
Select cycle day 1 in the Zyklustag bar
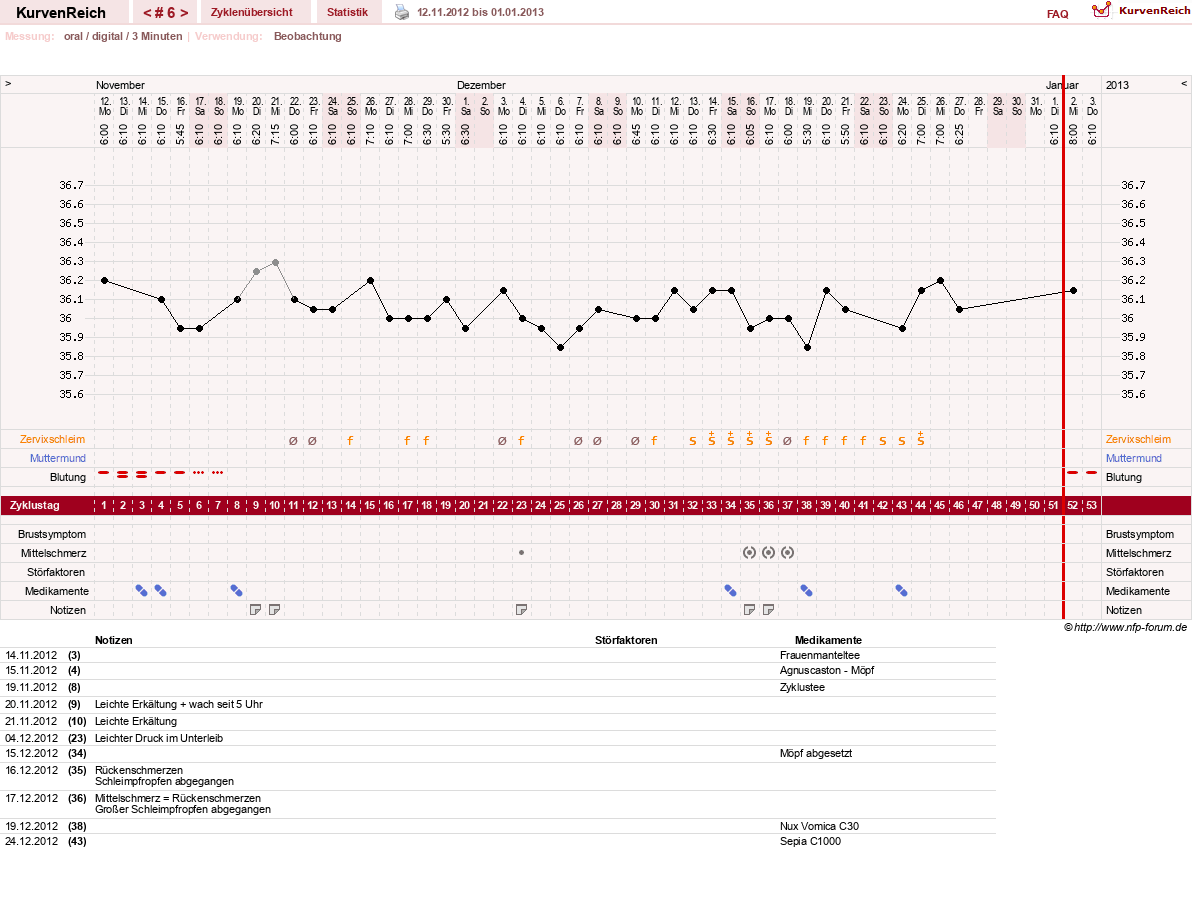pyautogui.click(x=103, y=505)
